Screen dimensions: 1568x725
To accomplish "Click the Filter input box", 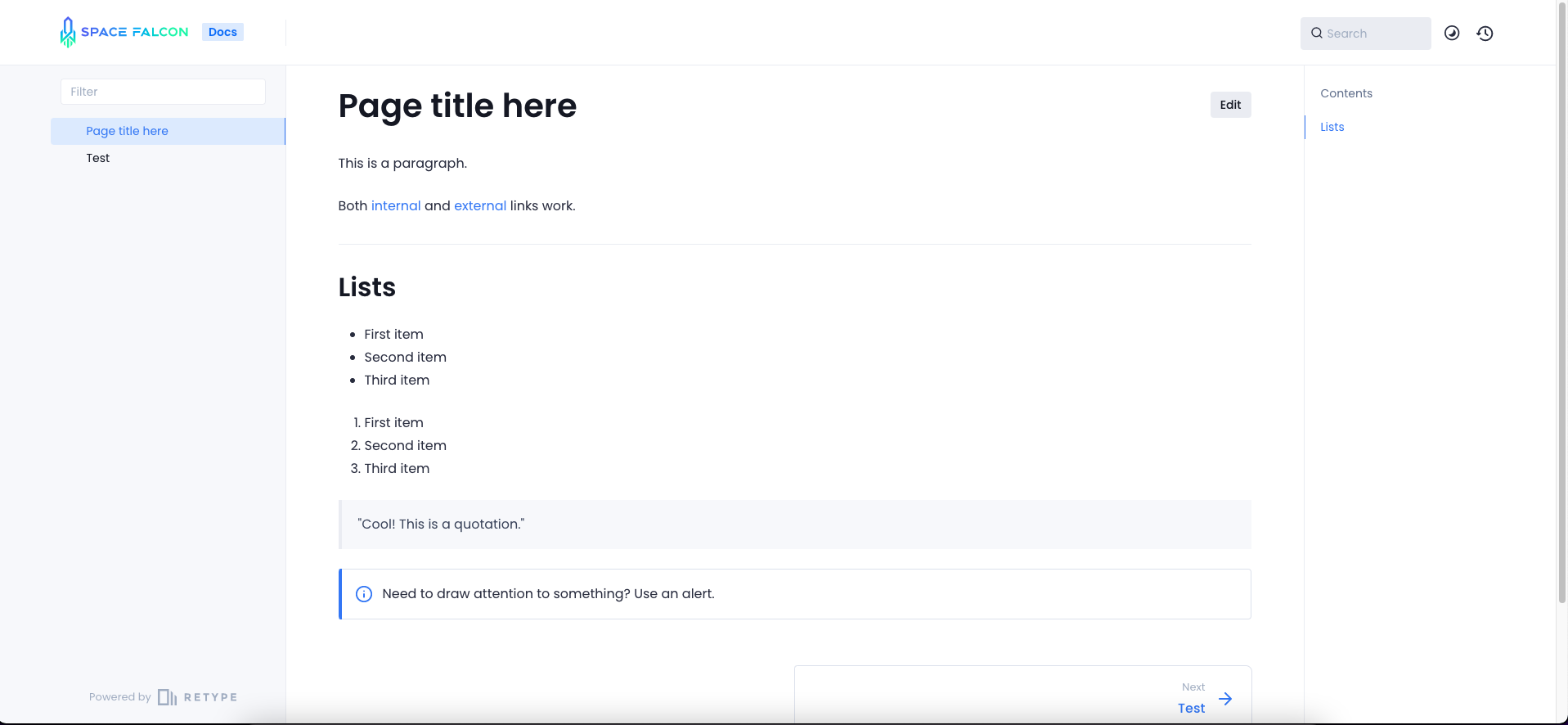I will click(x=162, y=91).
